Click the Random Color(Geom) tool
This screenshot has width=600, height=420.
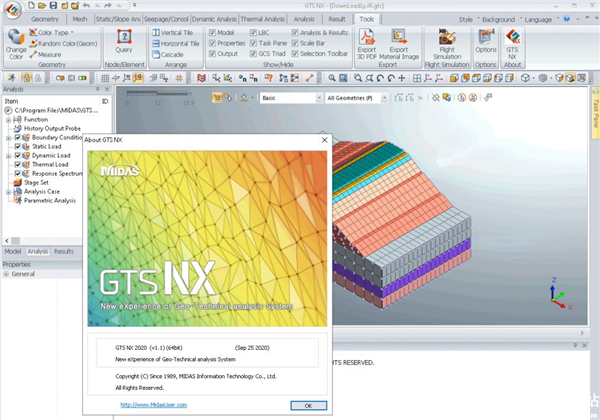[x=64, y=44]
